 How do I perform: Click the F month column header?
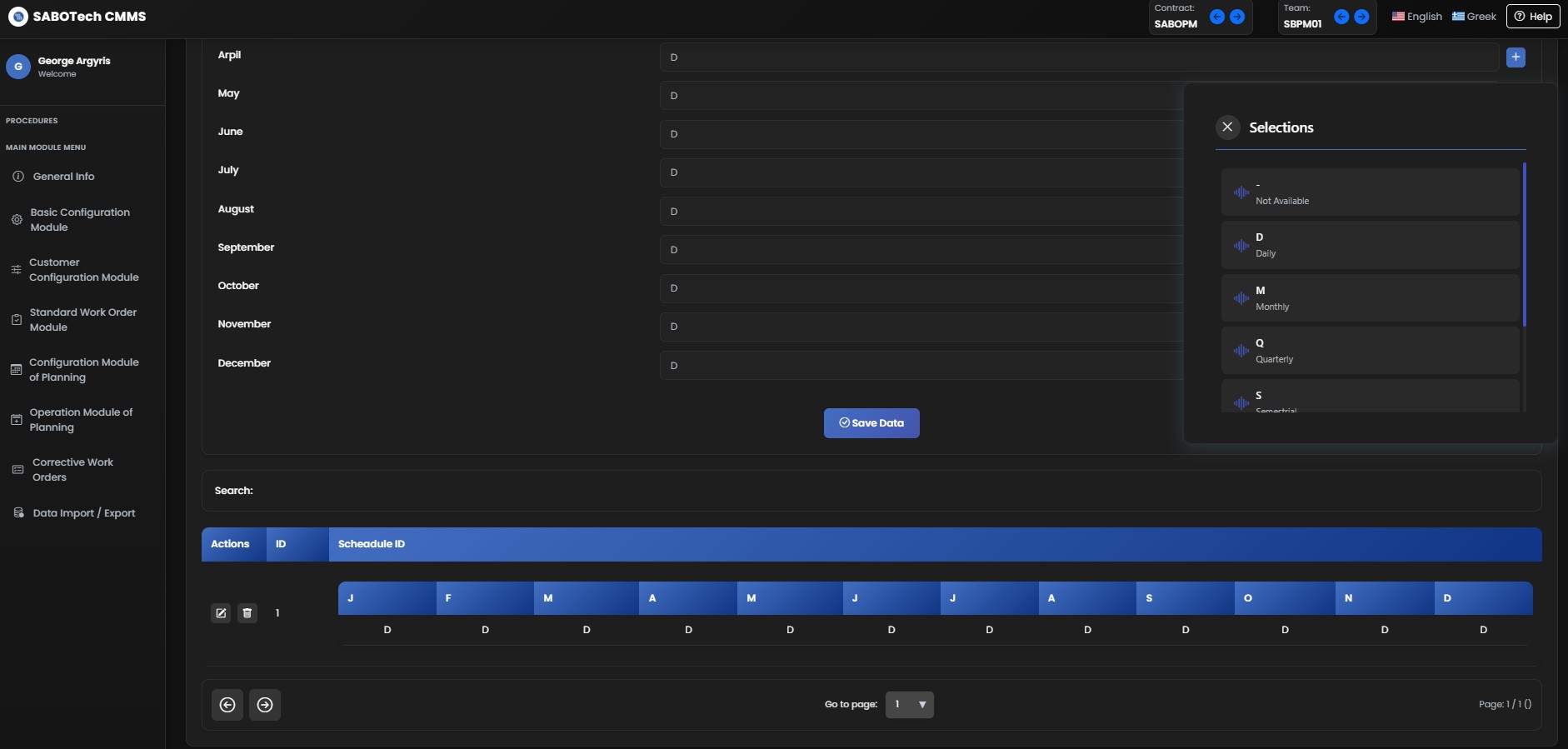coord(485,598)
